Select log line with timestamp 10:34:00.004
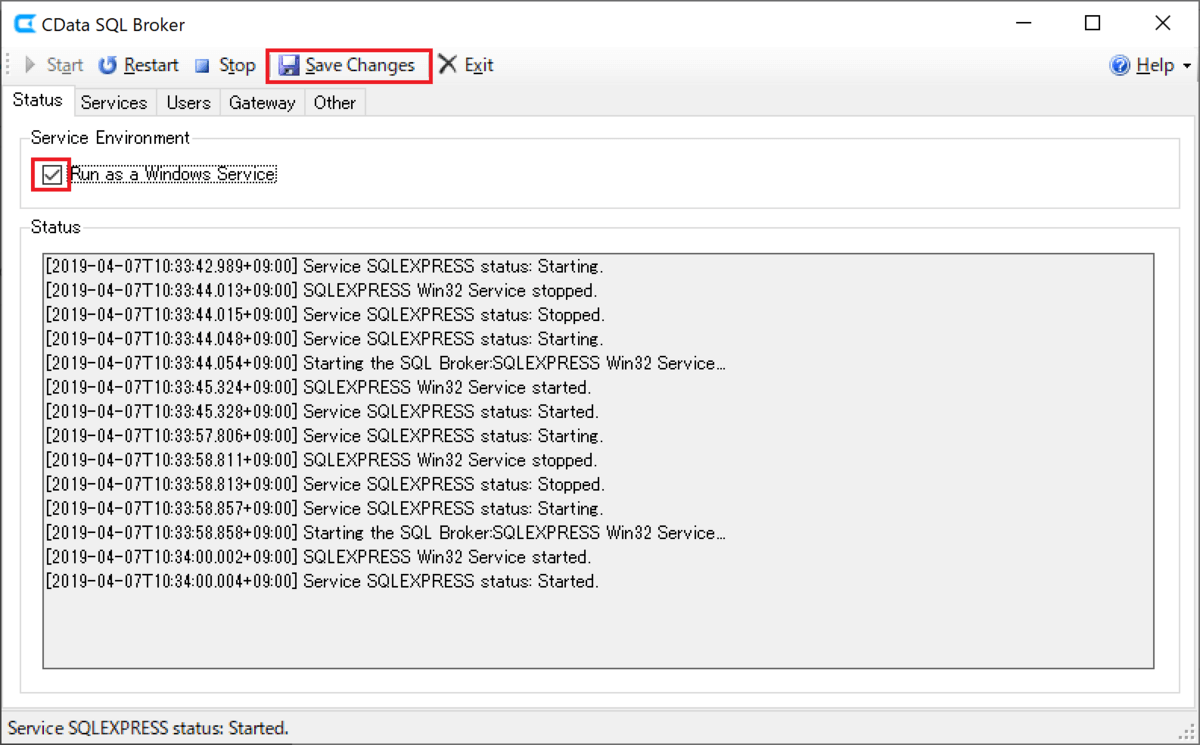Screen dimensions: 1200x745 click(x=322, y=581)
